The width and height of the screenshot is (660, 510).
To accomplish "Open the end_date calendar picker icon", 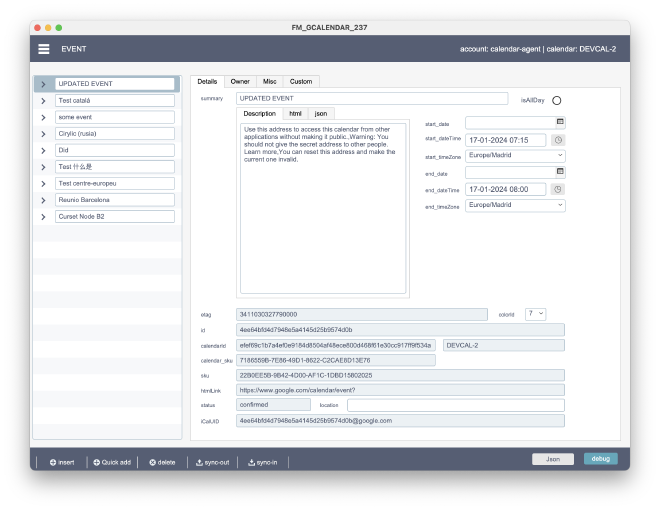I will click(560, 172).
